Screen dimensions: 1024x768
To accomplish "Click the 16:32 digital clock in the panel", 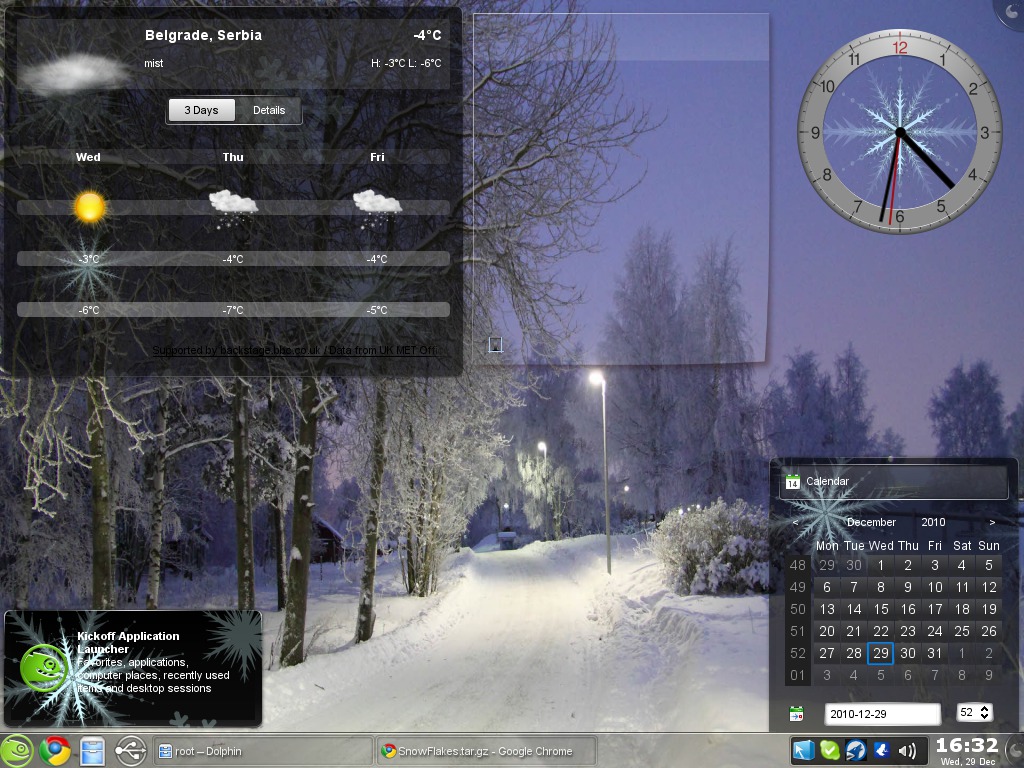I will 967,745.
